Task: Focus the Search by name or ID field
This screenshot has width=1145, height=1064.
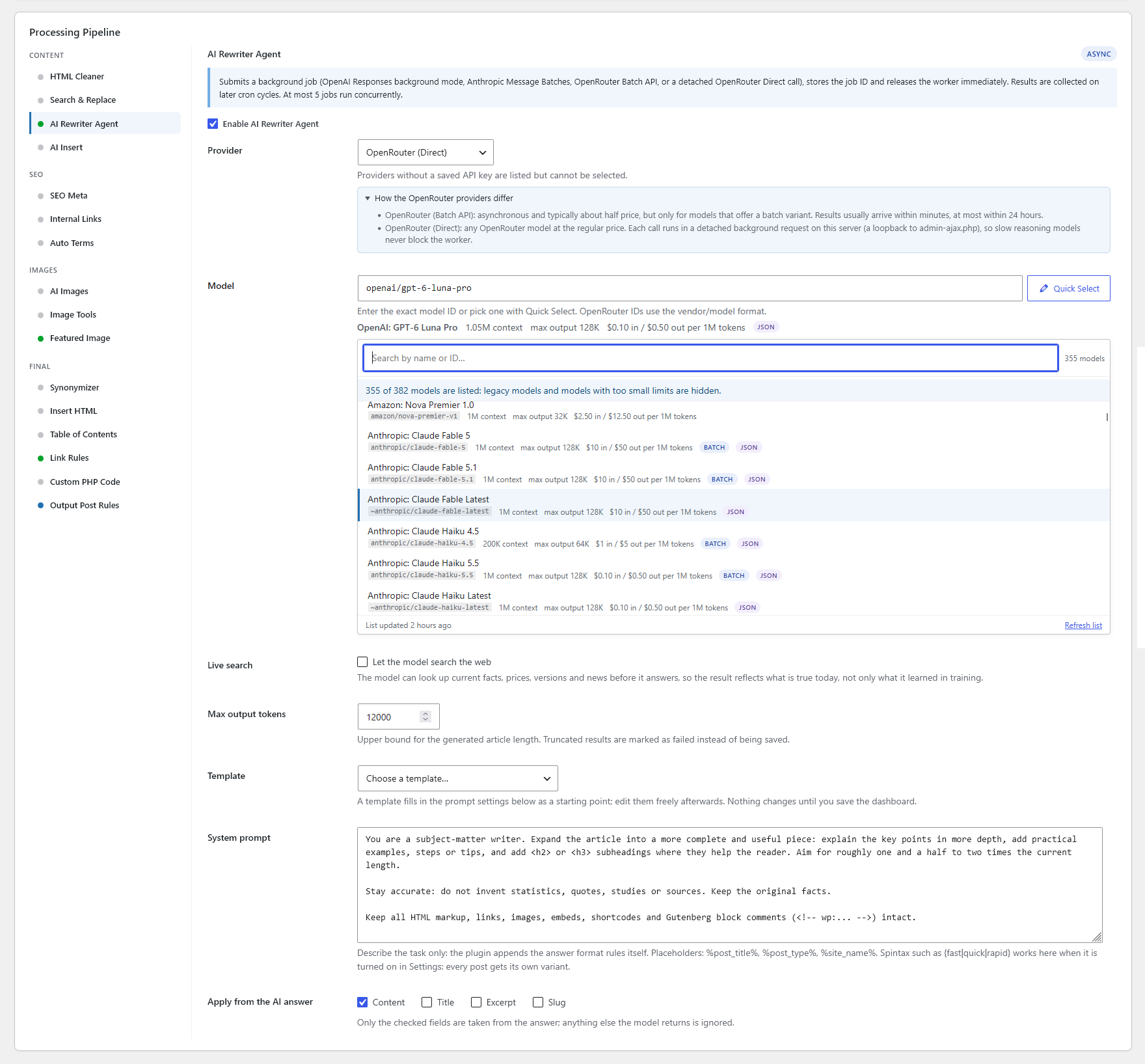Action: pyautogui.click(x=710, y=358)
